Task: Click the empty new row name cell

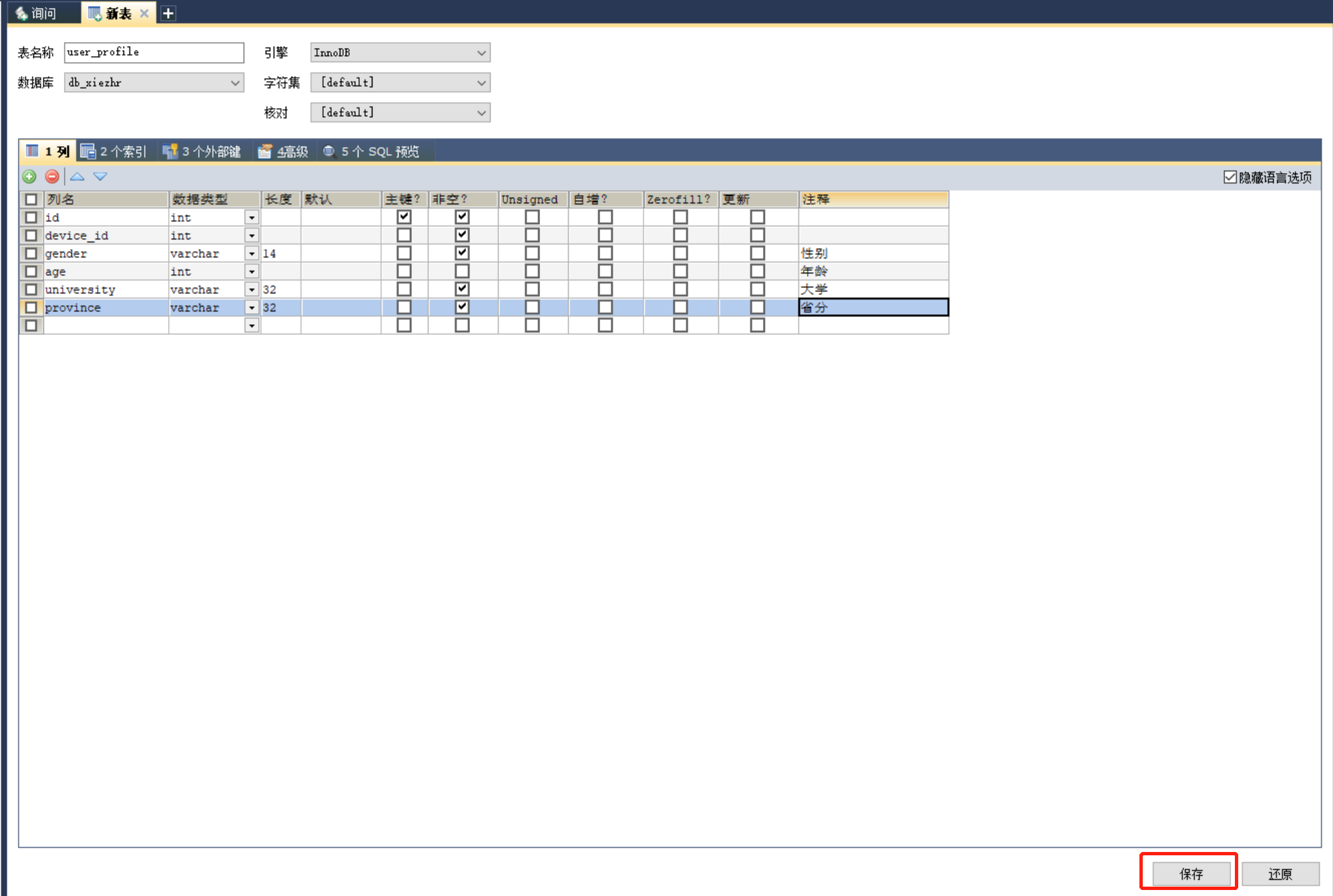Action: (x=105, y=326)
